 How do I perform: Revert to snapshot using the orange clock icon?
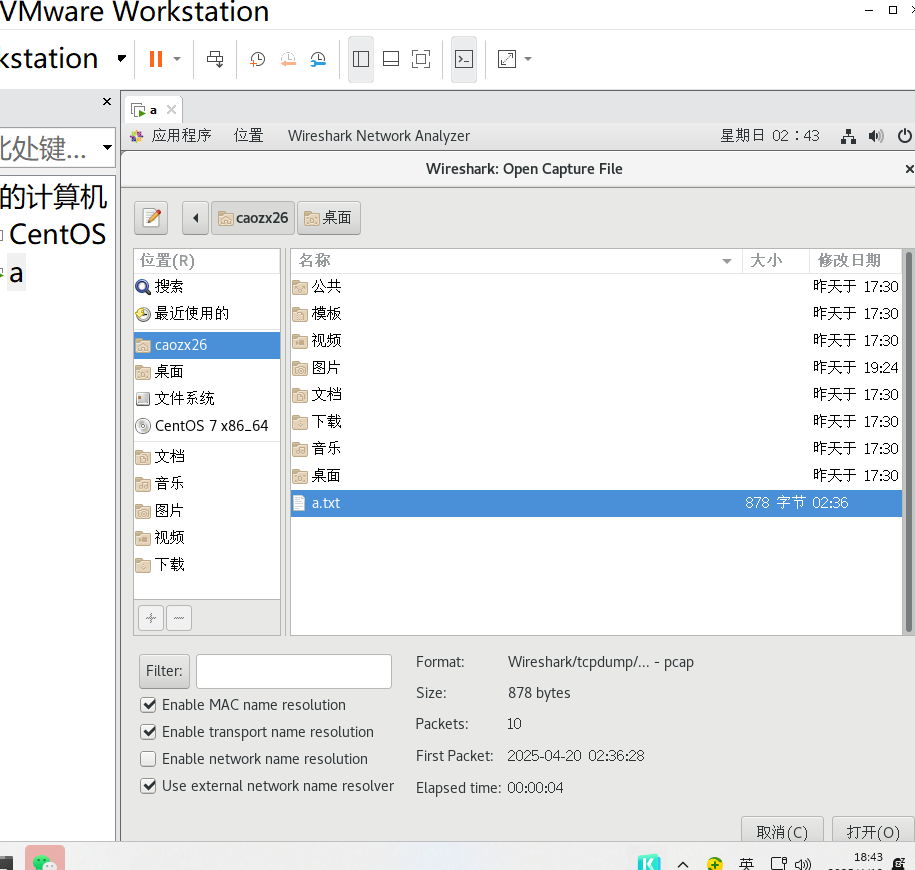[x=288, y=59]
